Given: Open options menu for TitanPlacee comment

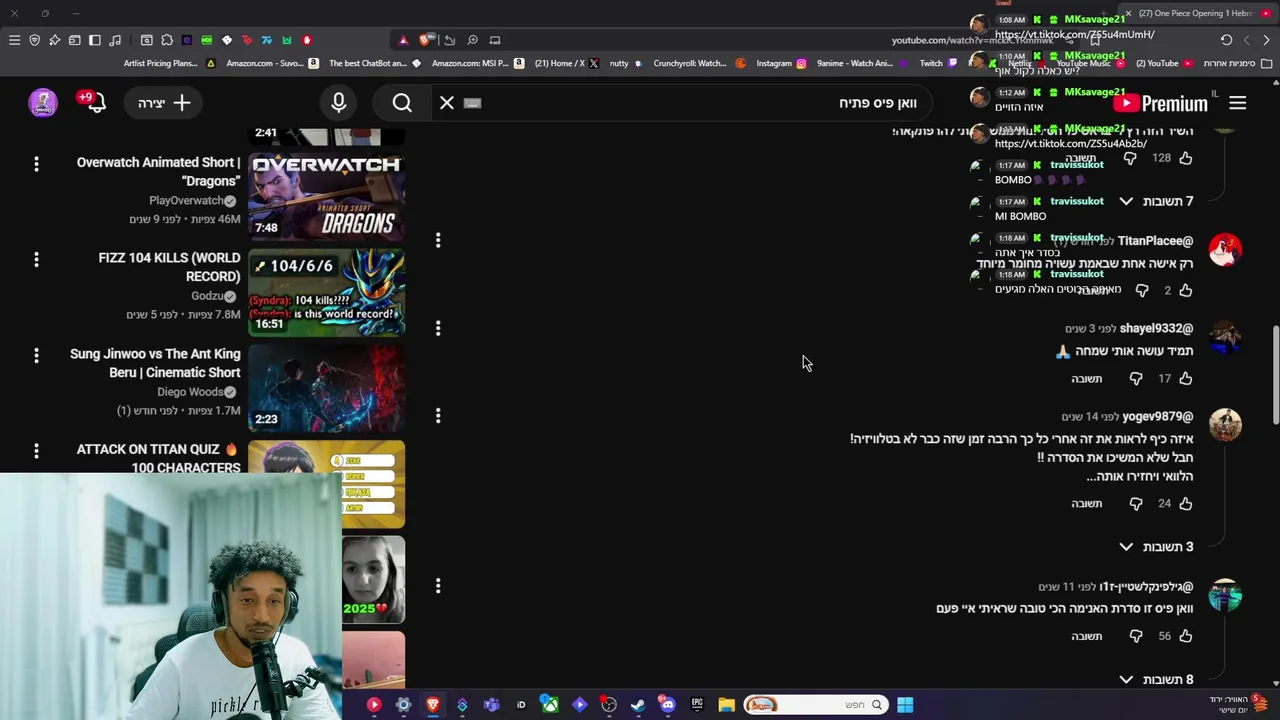Looking at the screenshot, I should 438,240.
